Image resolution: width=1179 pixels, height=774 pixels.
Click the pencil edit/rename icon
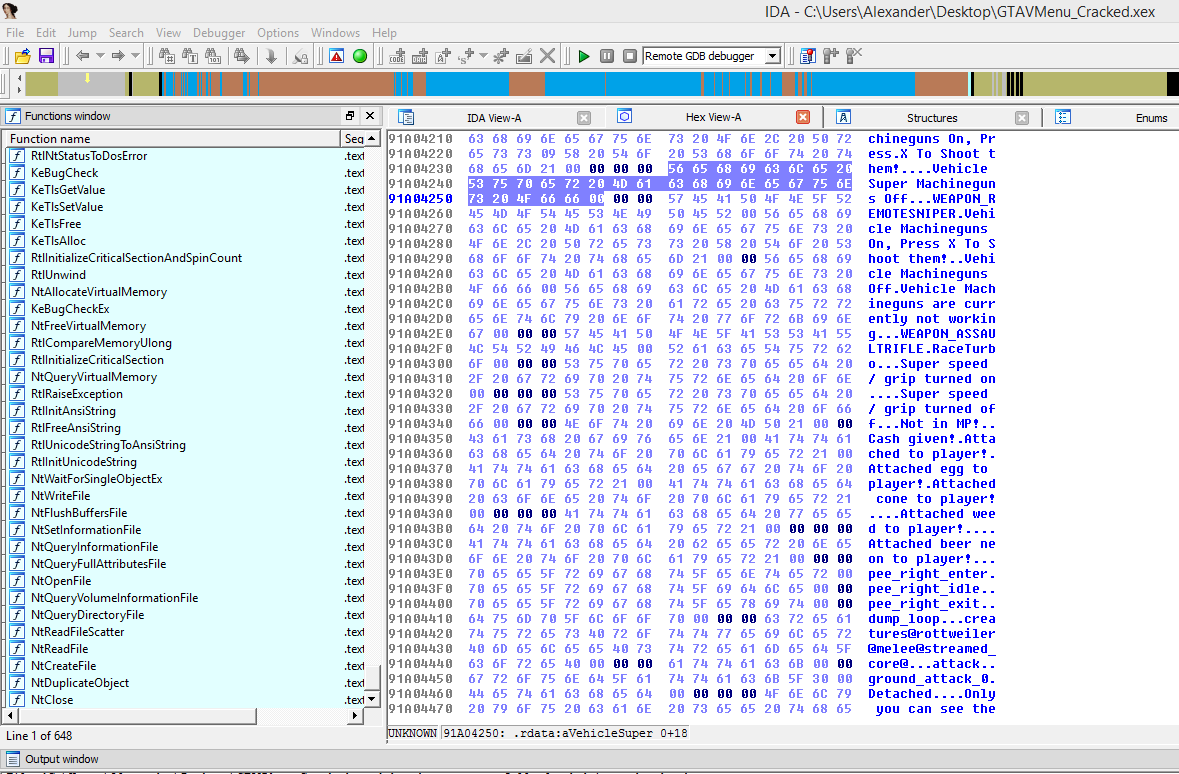pyautogui.click(x=524, y=56)
